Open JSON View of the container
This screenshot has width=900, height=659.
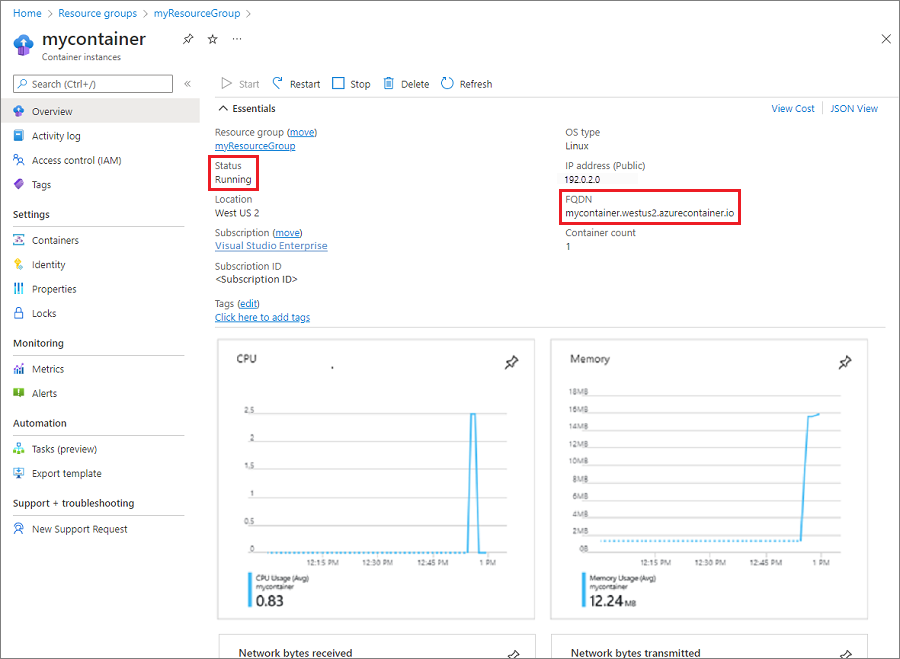(853, 108)
